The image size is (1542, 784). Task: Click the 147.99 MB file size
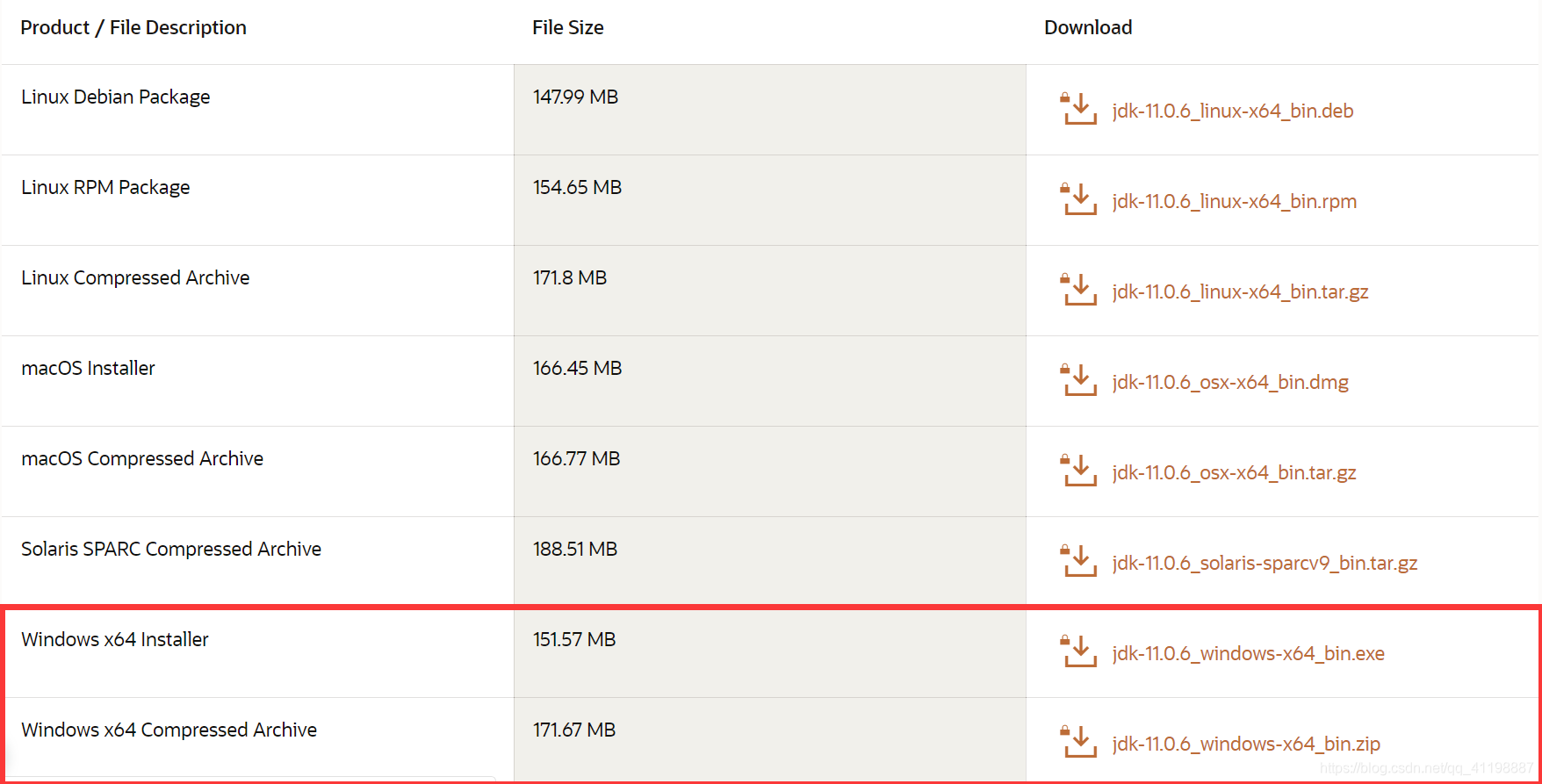[575, 97]
